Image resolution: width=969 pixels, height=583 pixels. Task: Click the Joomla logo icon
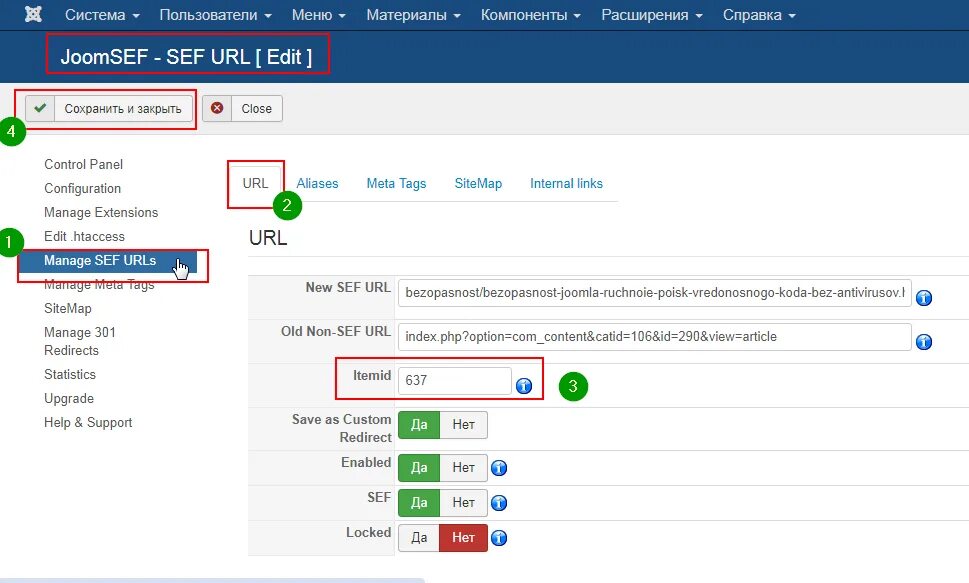tap(33, 14)
